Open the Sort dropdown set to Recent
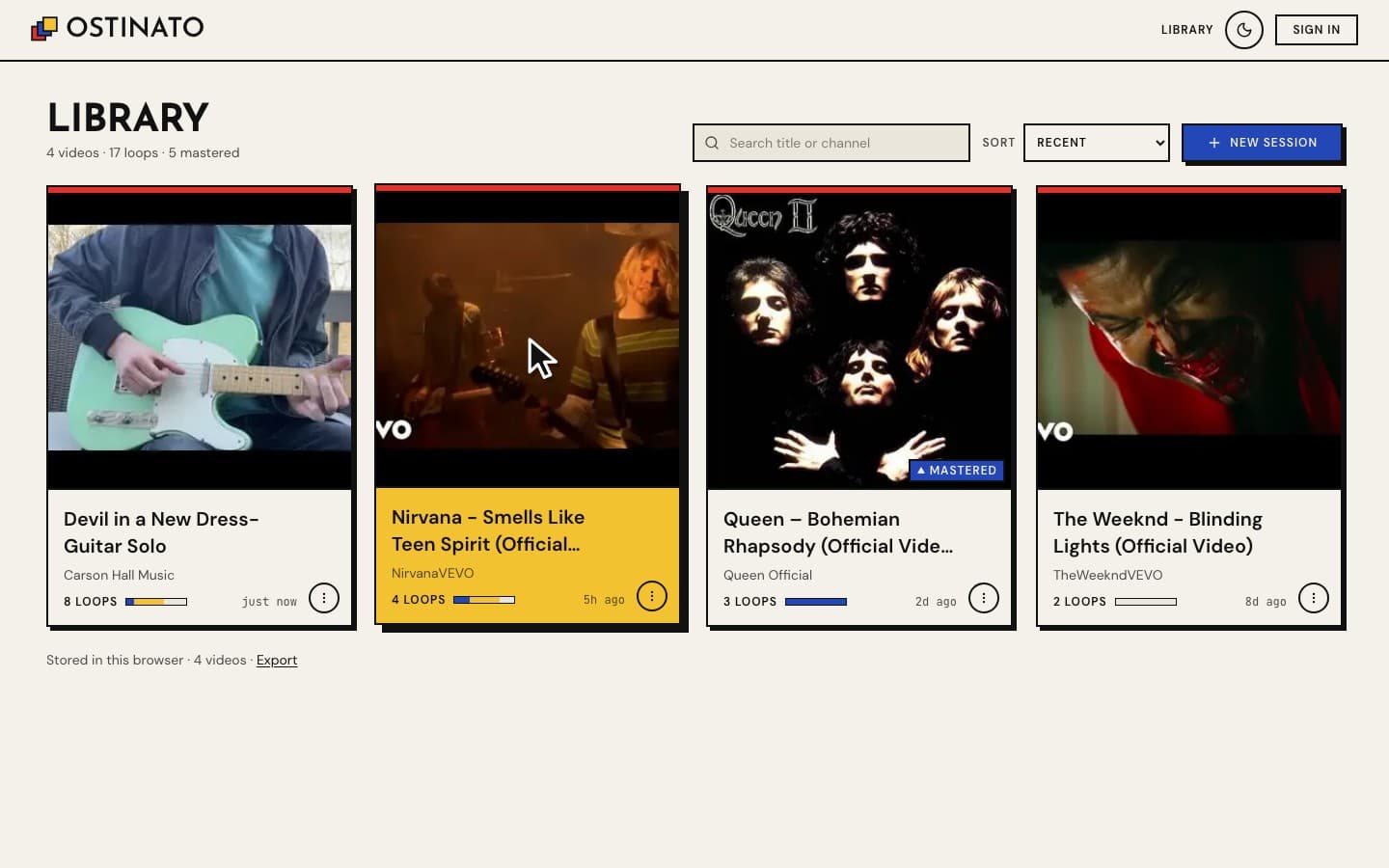Screen dimensions: 1389x868 tap(1097, 143)
